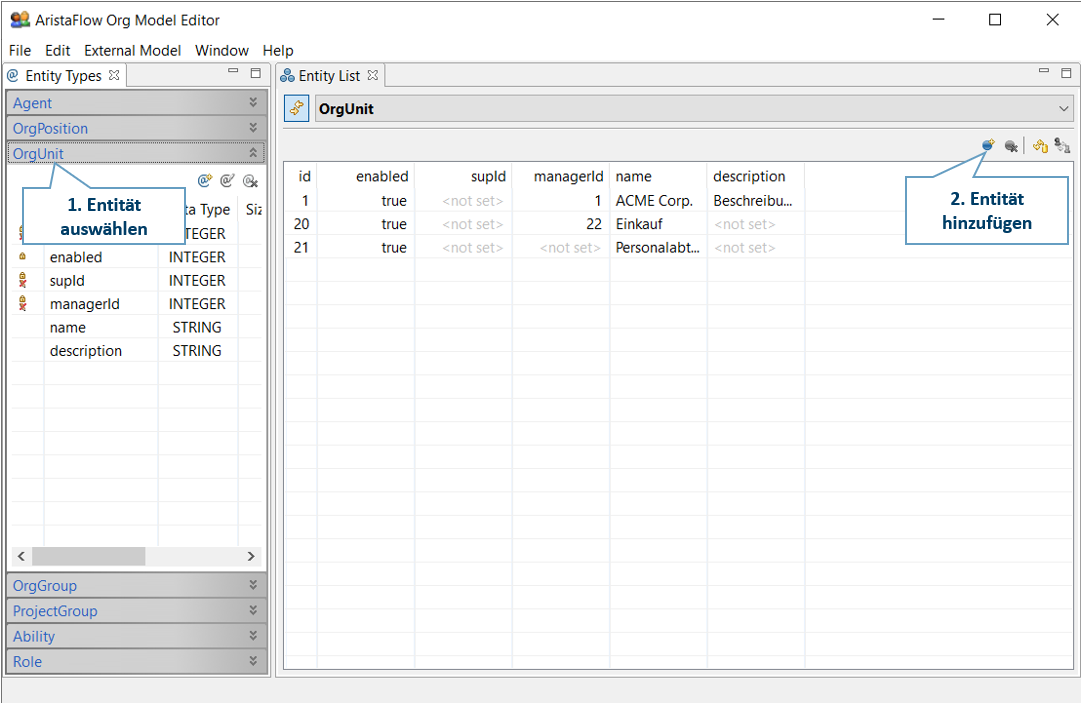Open the Edit menu
Screen dimensions: 1081x707
(58, 50)
